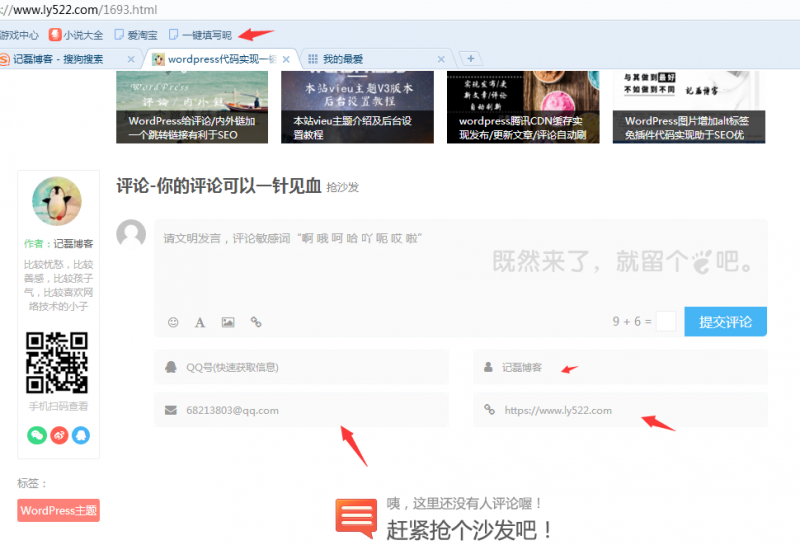
Task: Open the 游戏中心 bookmark
Action: point(19,35)
